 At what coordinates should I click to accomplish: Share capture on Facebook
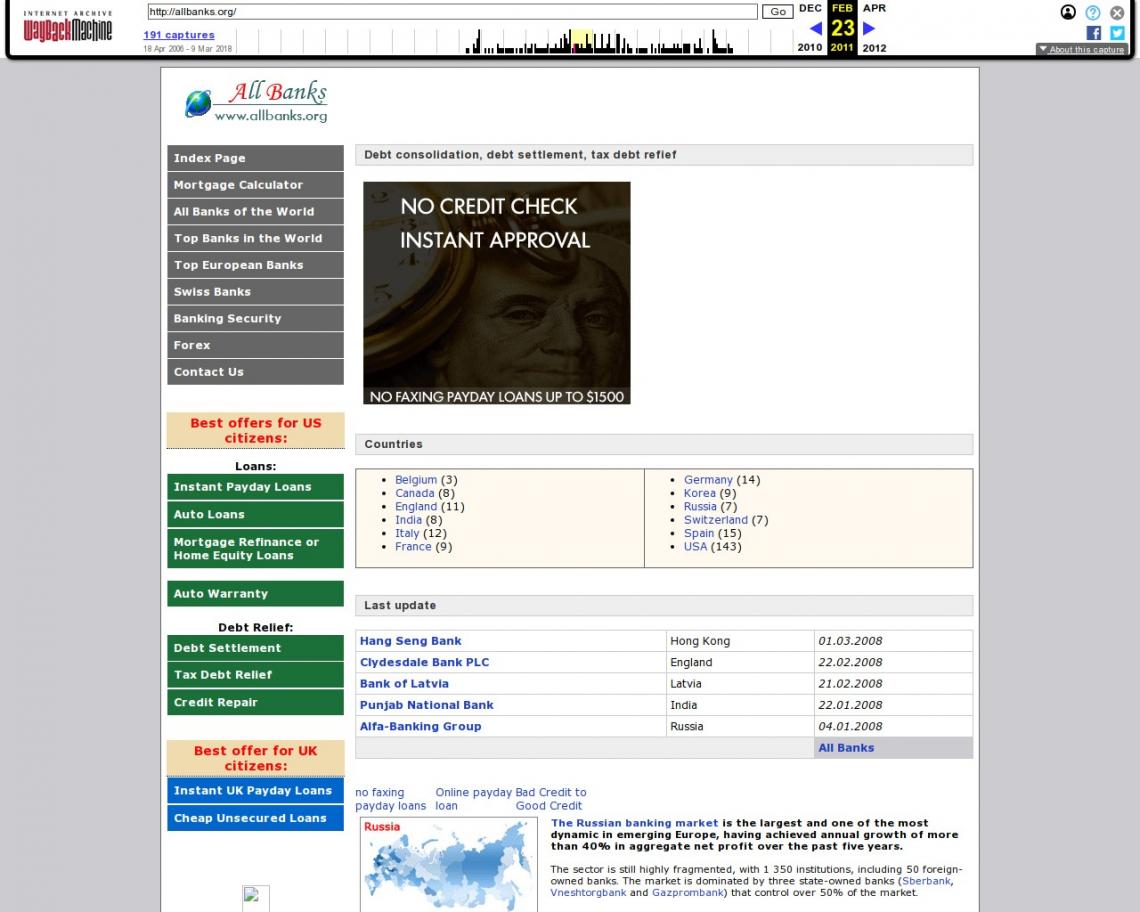[x=1093, y=33]
